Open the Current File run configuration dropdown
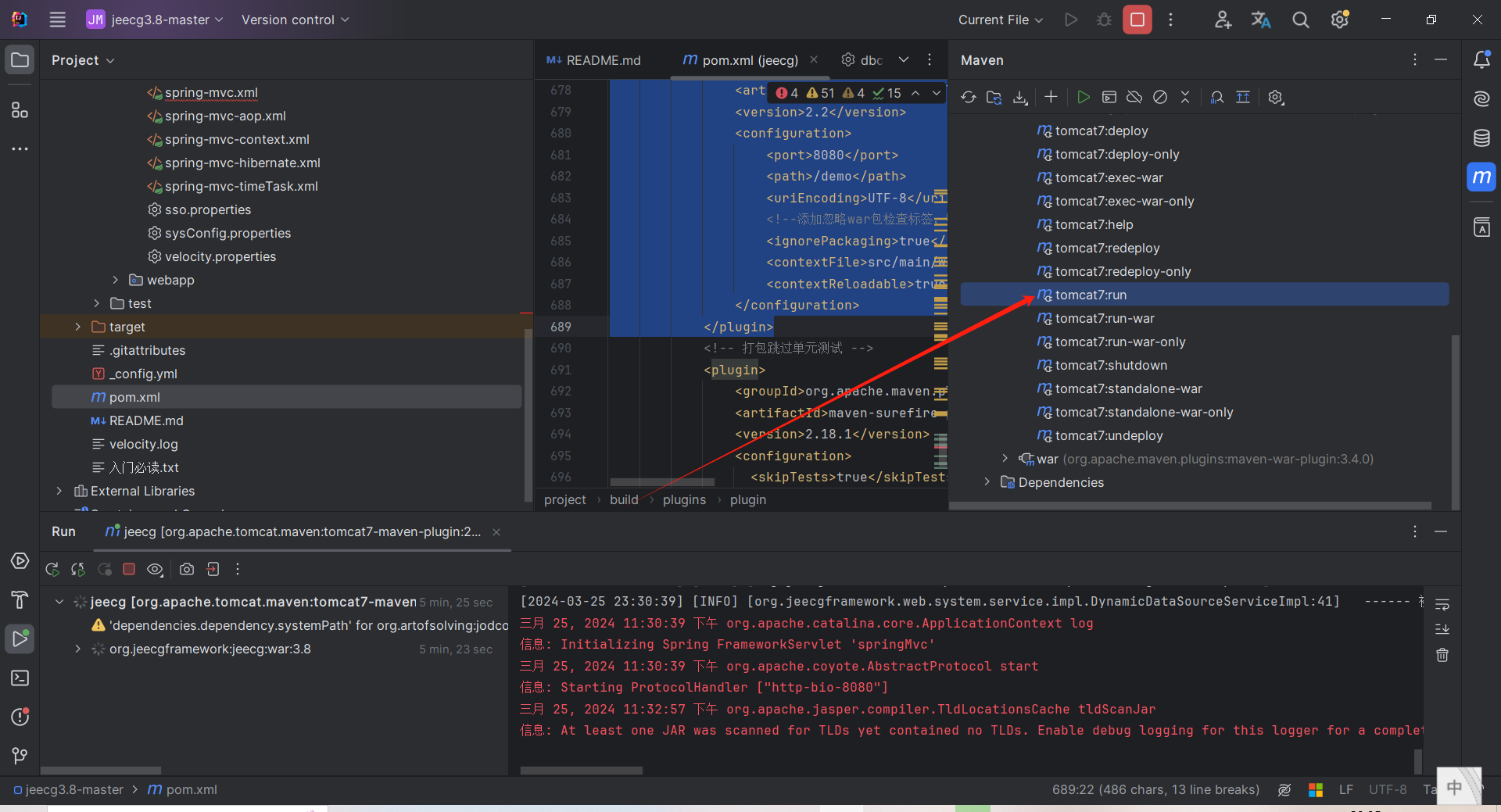Screen dimensions: 1501x812 [x=1001, y=20]
